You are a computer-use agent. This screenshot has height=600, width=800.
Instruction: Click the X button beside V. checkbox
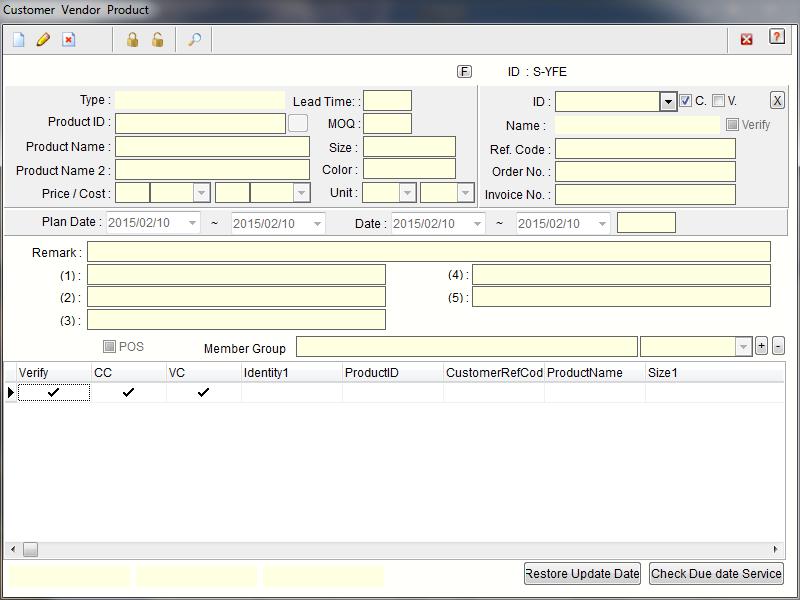click(x=777, y=101)
